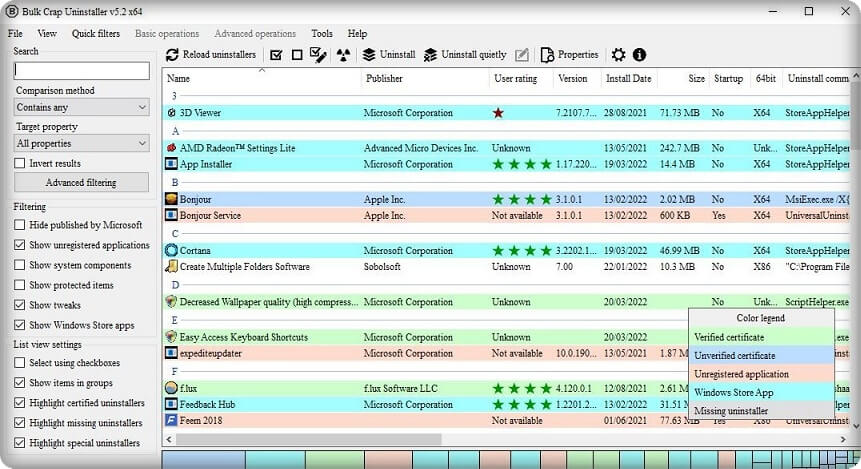Sort by User rating column header

(521, 79)
